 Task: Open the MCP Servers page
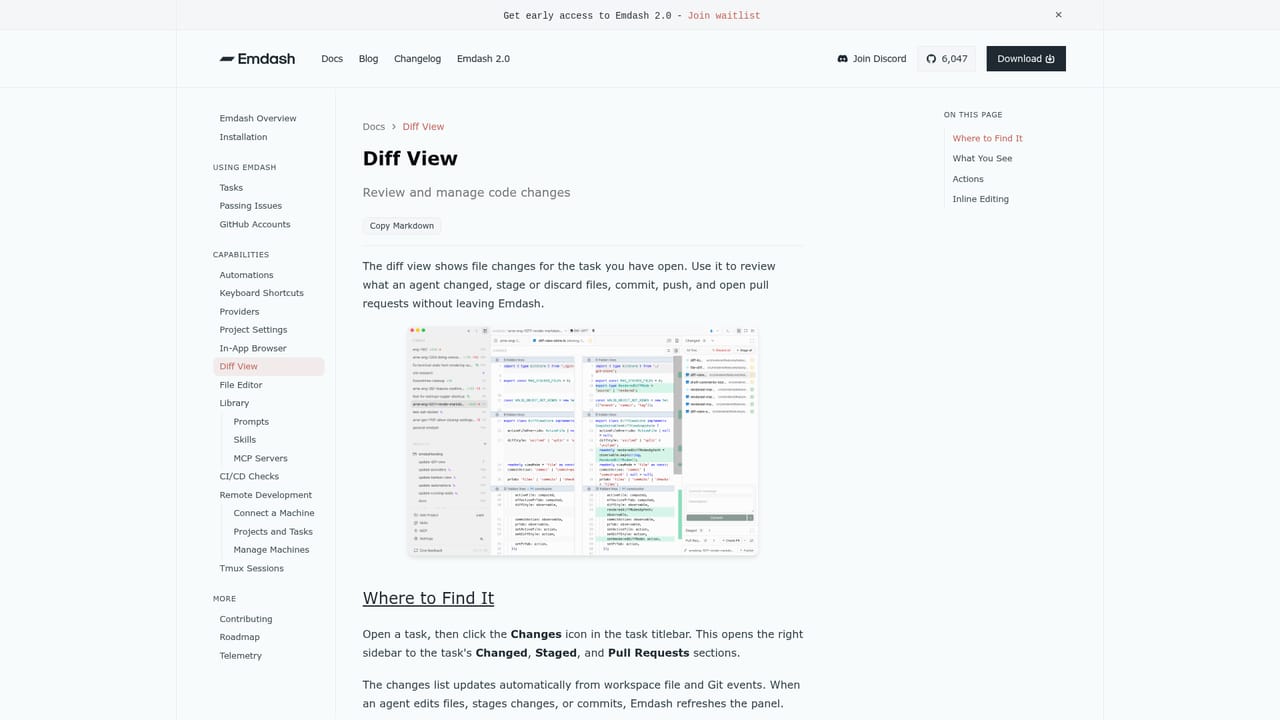[x=260, y=458]
